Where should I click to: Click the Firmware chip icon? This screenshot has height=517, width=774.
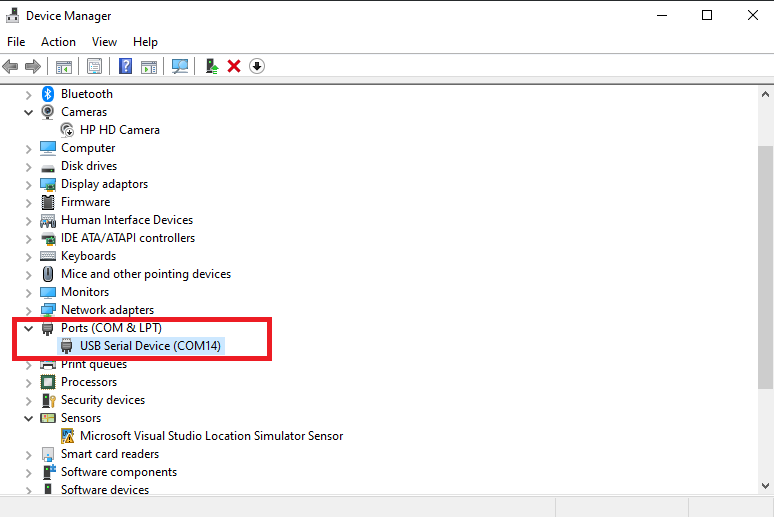pos(48,202)
